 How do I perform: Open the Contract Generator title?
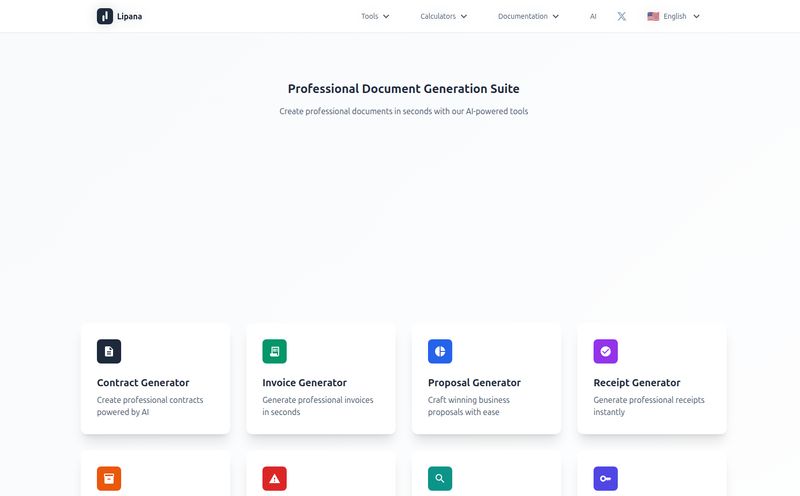143,383
